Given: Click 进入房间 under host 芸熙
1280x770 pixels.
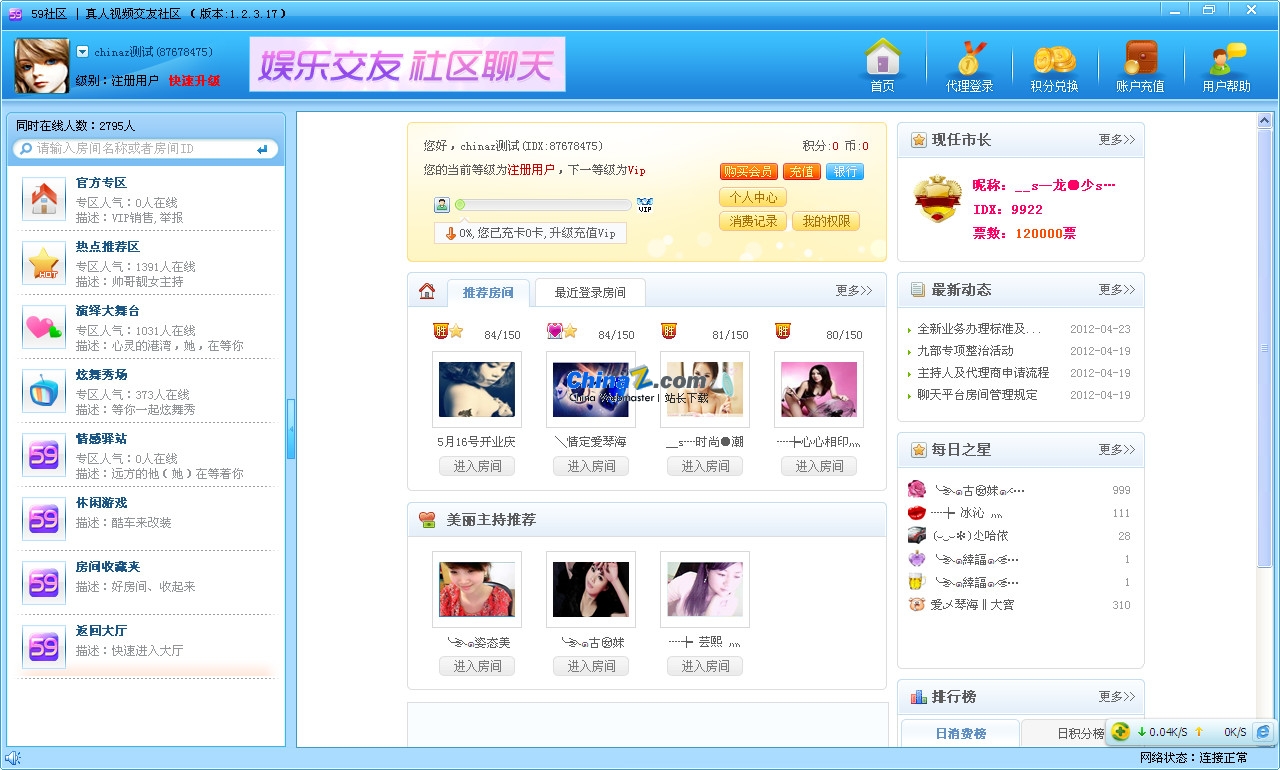Looking at the screenshot, I should 705,666.
